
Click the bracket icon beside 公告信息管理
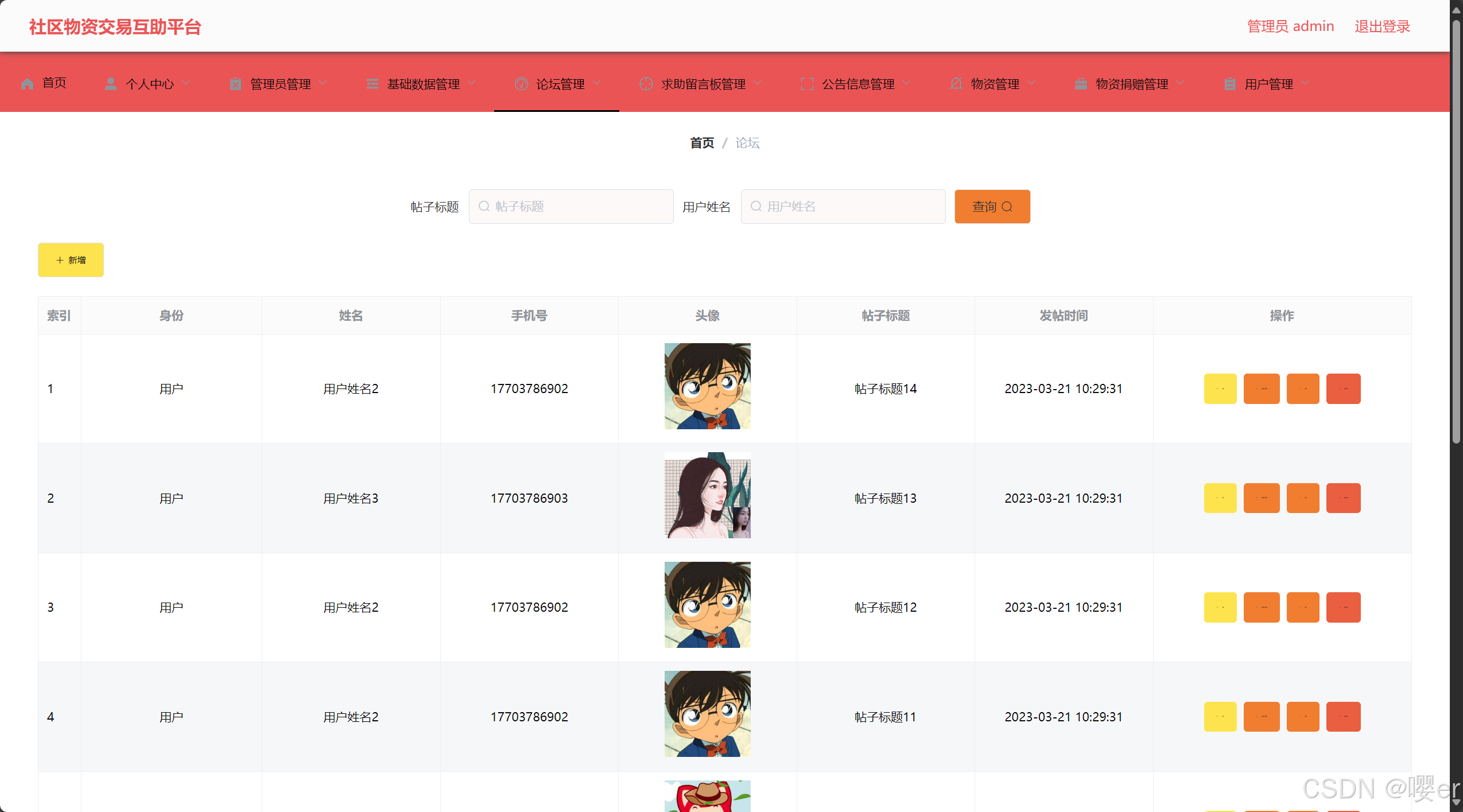click(x=807, y=84)
